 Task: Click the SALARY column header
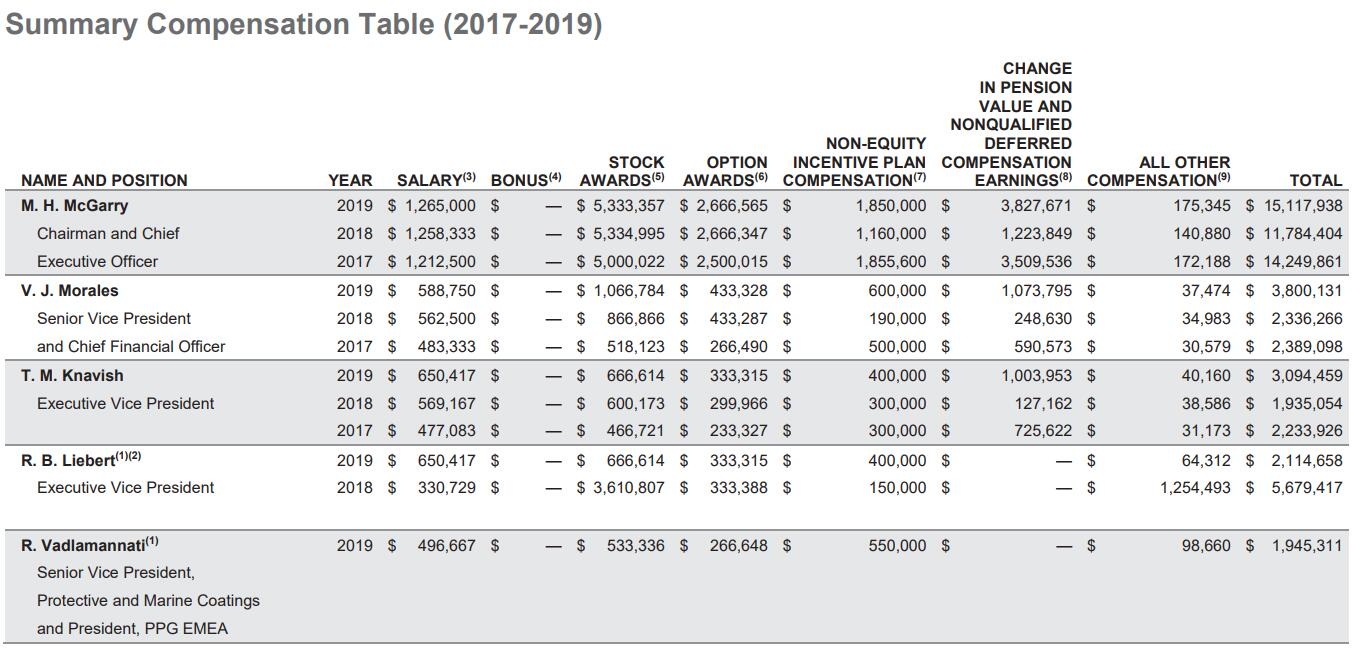click(436, 180)
